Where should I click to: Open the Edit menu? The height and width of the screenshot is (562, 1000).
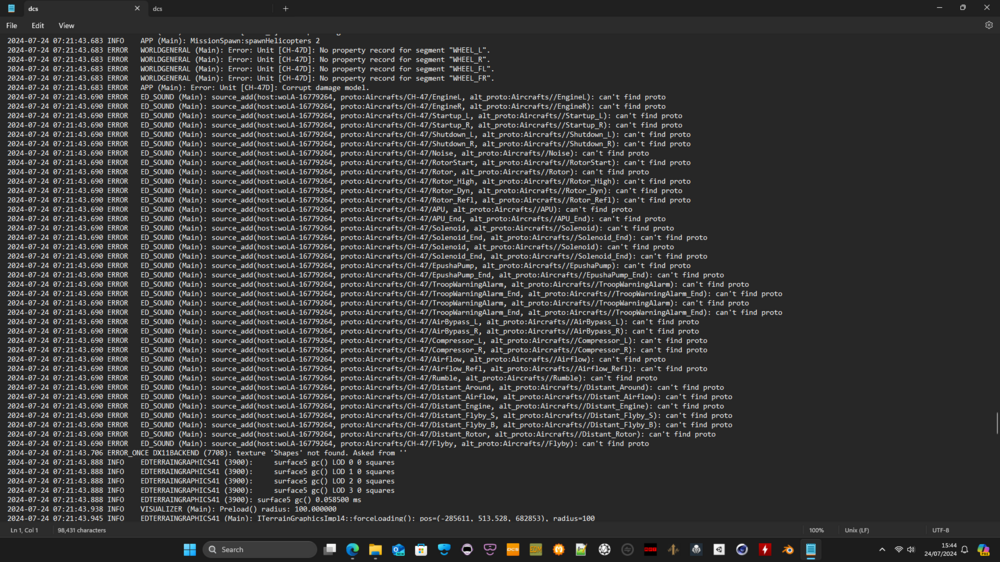click(x=38, y=26)
